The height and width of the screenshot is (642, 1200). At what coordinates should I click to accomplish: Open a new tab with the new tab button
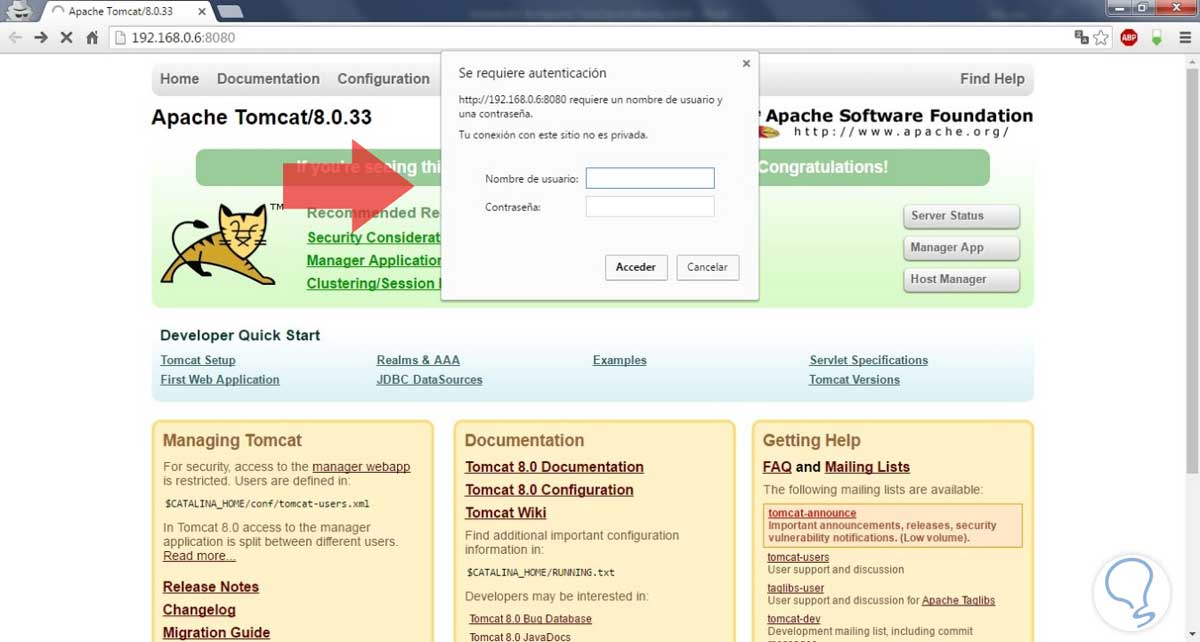pos(229,11)
